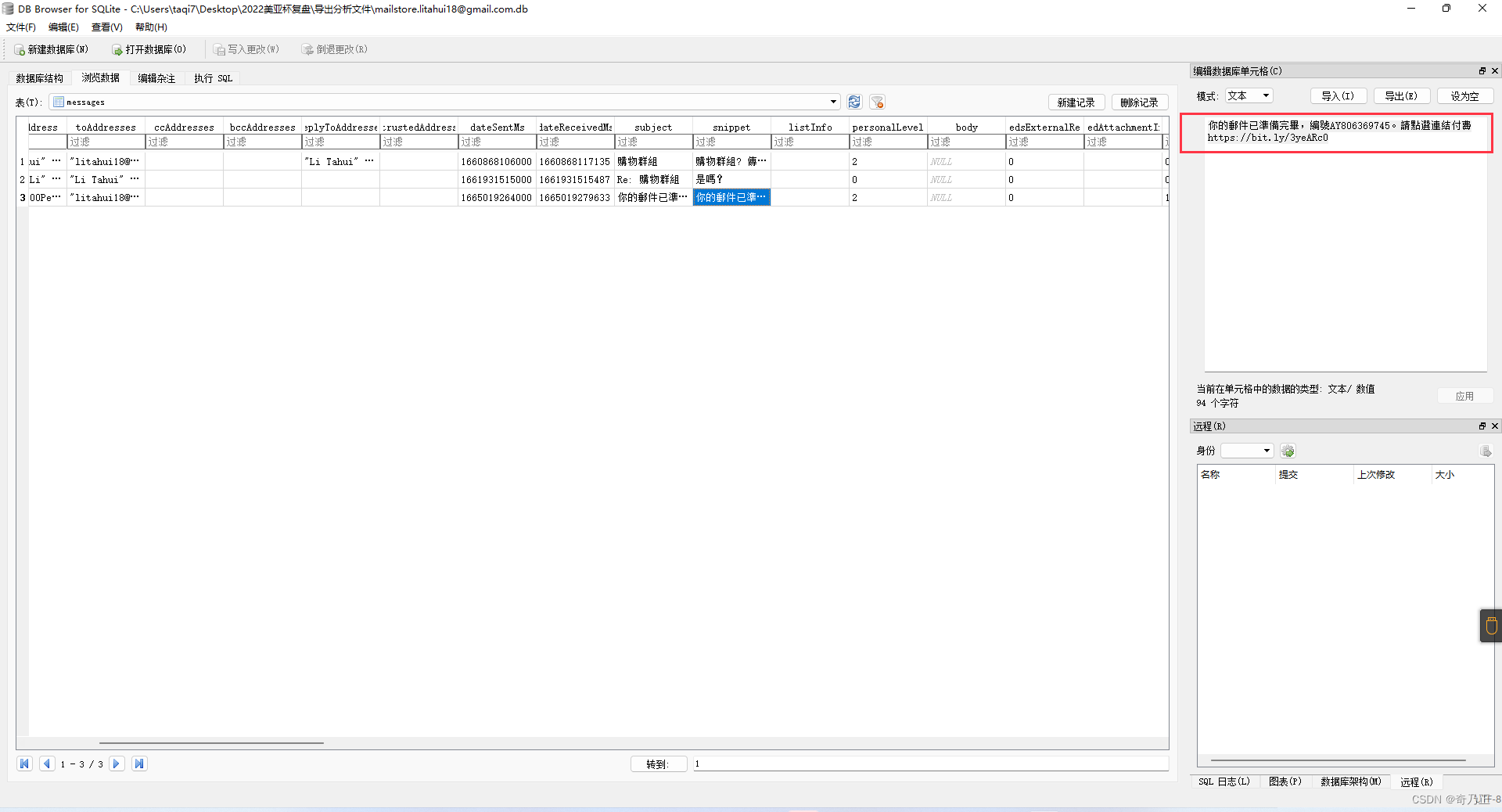This screenshot has height=812, width=1502.
Task: Jump to last record navigation icon
Action: click(139, 763)
